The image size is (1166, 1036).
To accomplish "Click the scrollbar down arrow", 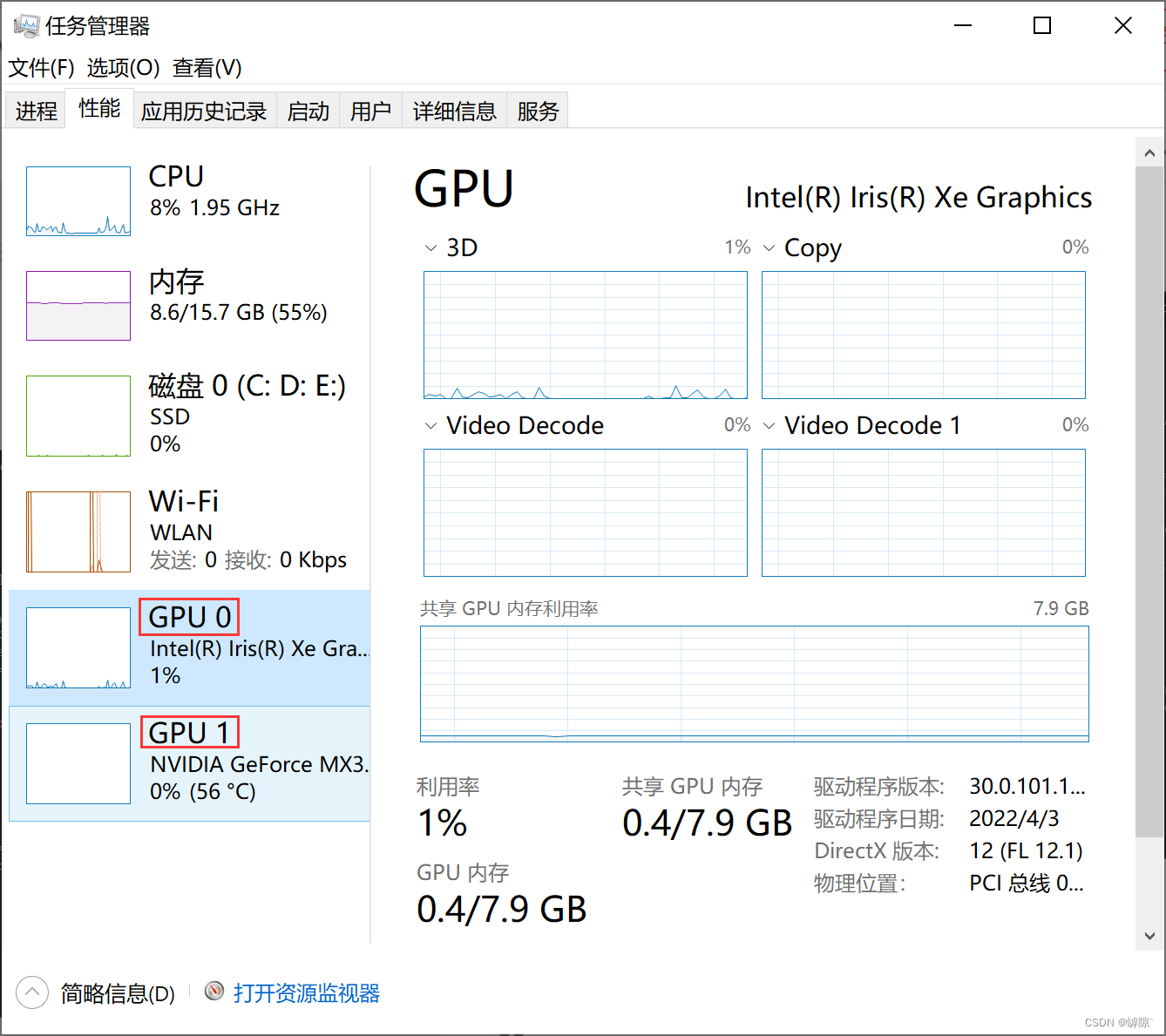I will (1149, 937).
